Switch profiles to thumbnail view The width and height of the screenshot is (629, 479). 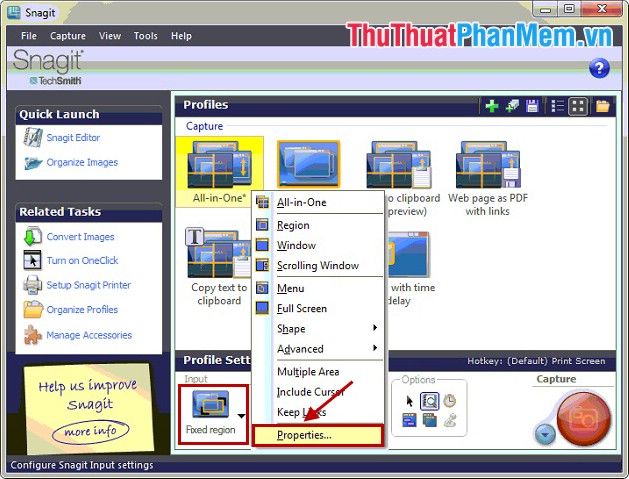tap(578, 106)
